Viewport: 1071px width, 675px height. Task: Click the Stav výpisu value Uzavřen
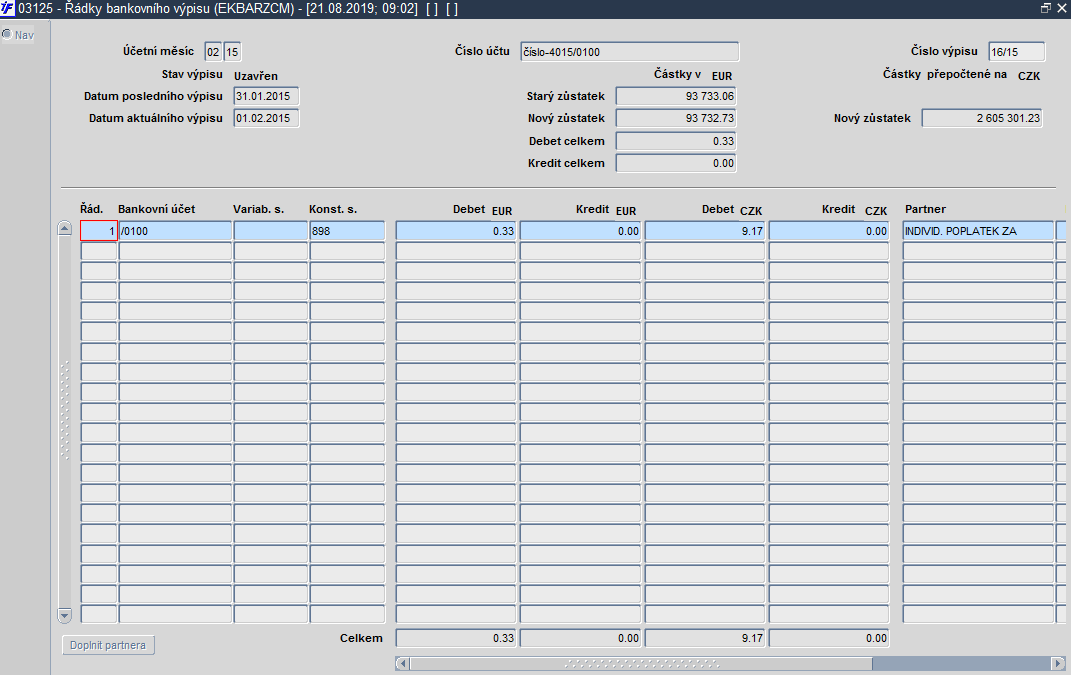256,76
